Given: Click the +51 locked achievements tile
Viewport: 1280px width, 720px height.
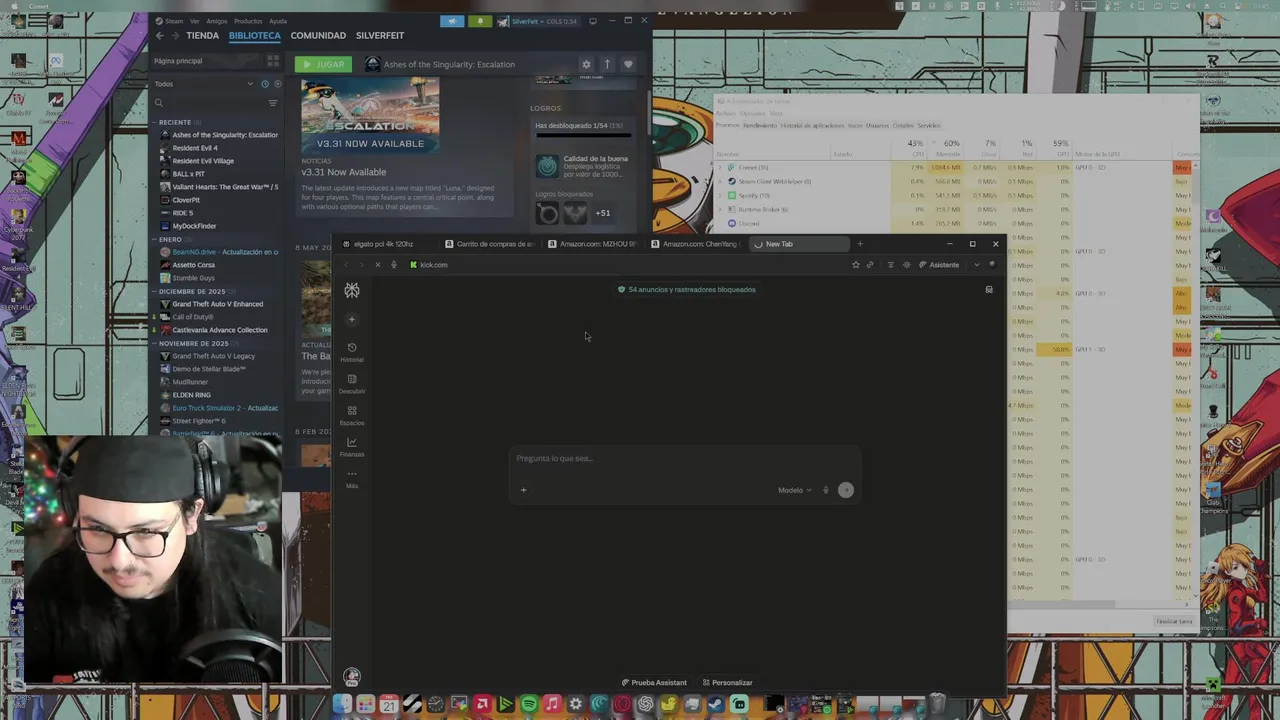Looking at the screenshot, I should (602, 212).
